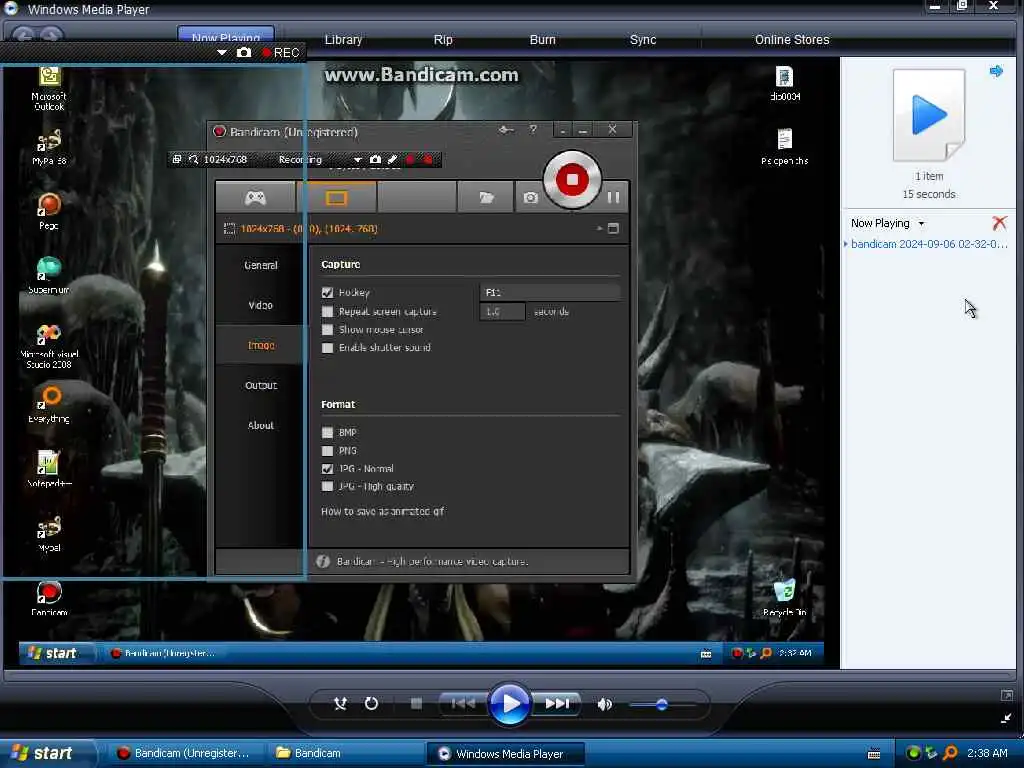Open the Image section in Bandicam

click(261, 345)
